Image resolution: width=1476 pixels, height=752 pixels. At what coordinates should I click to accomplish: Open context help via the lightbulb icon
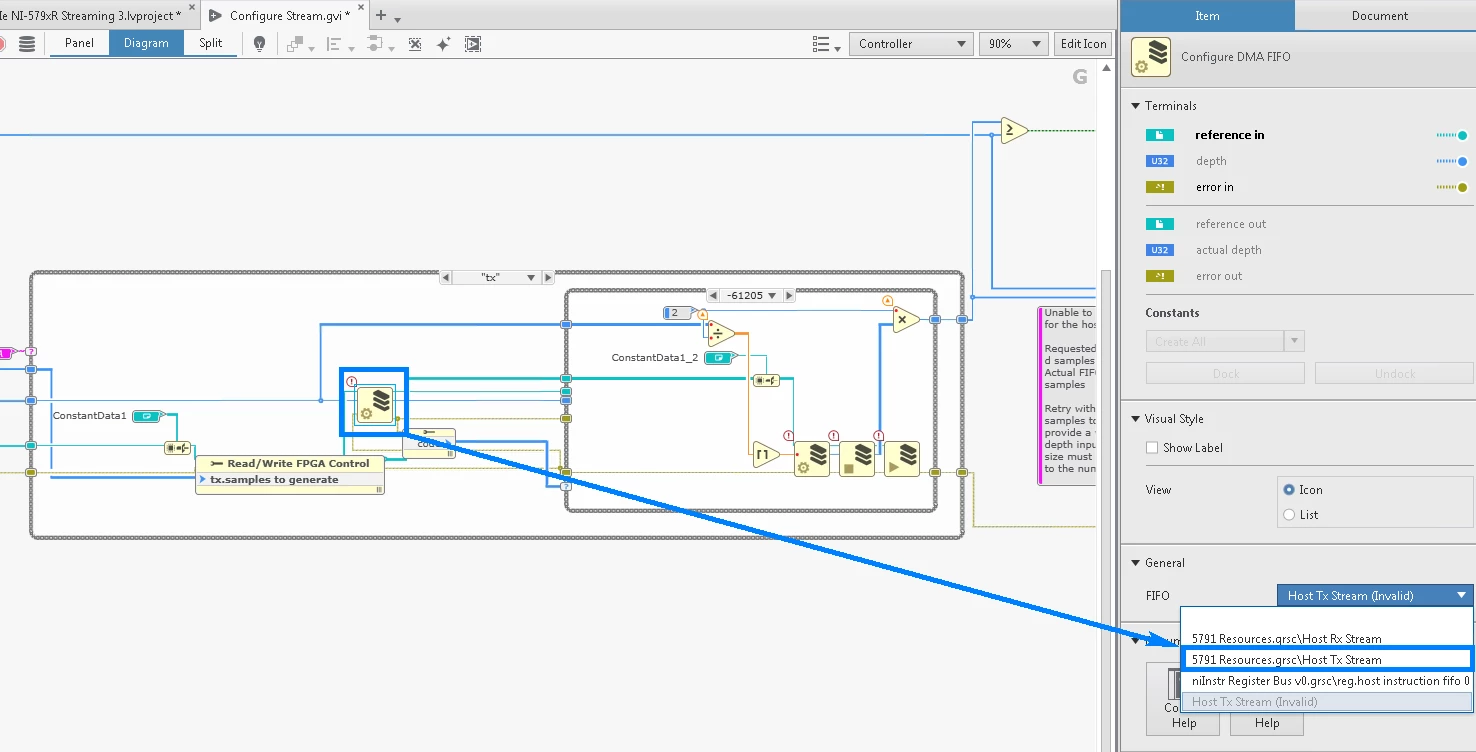[x=259, y=43]
